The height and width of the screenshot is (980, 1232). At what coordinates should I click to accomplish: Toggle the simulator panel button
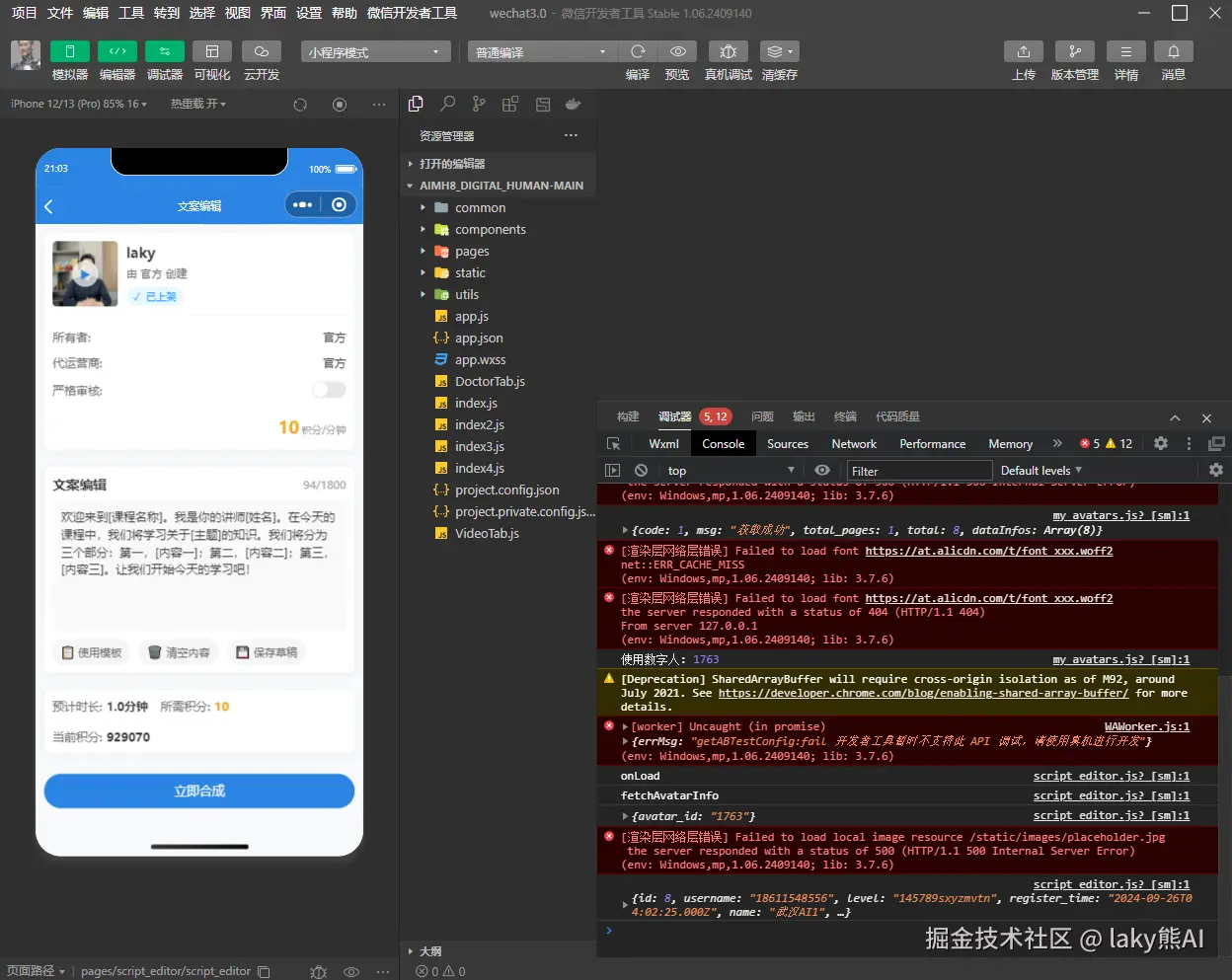69,51
